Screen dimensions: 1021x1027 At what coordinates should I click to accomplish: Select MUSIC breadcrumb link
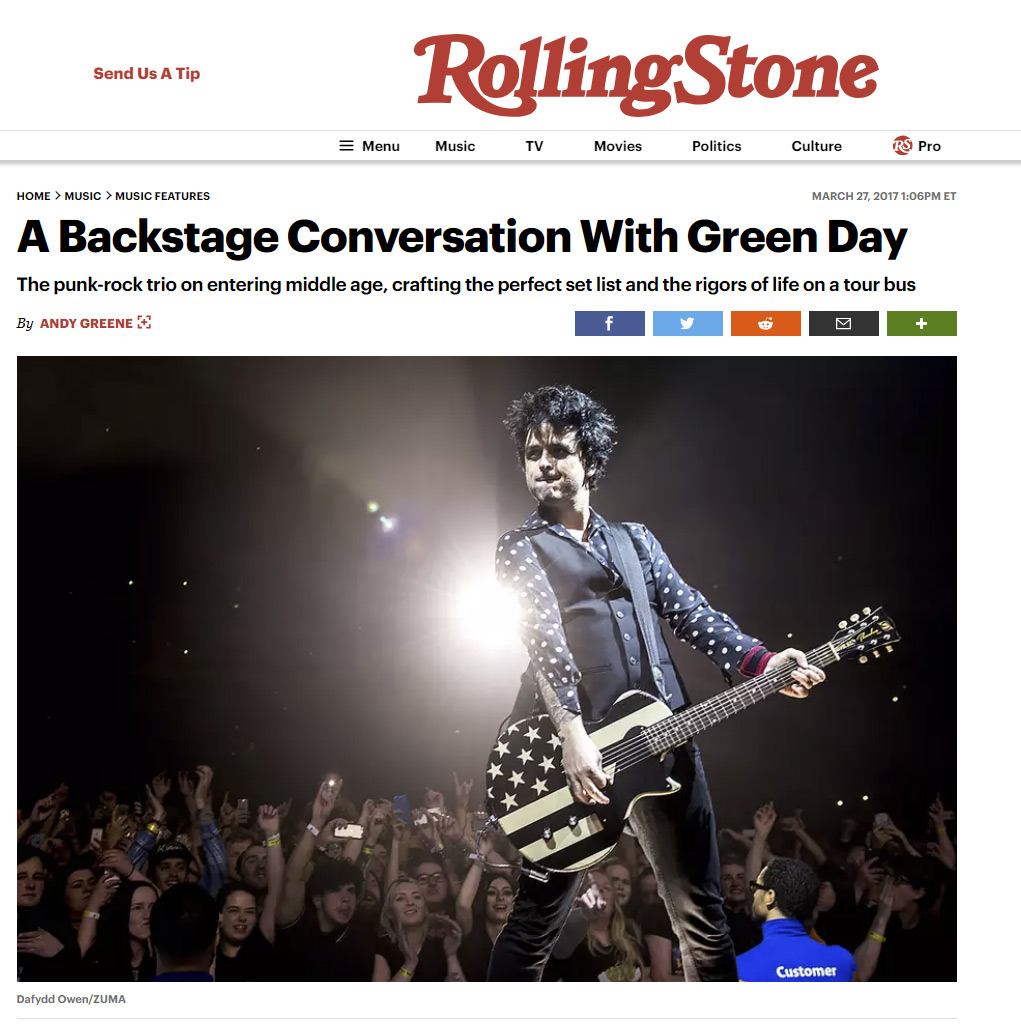coord(83,196)
